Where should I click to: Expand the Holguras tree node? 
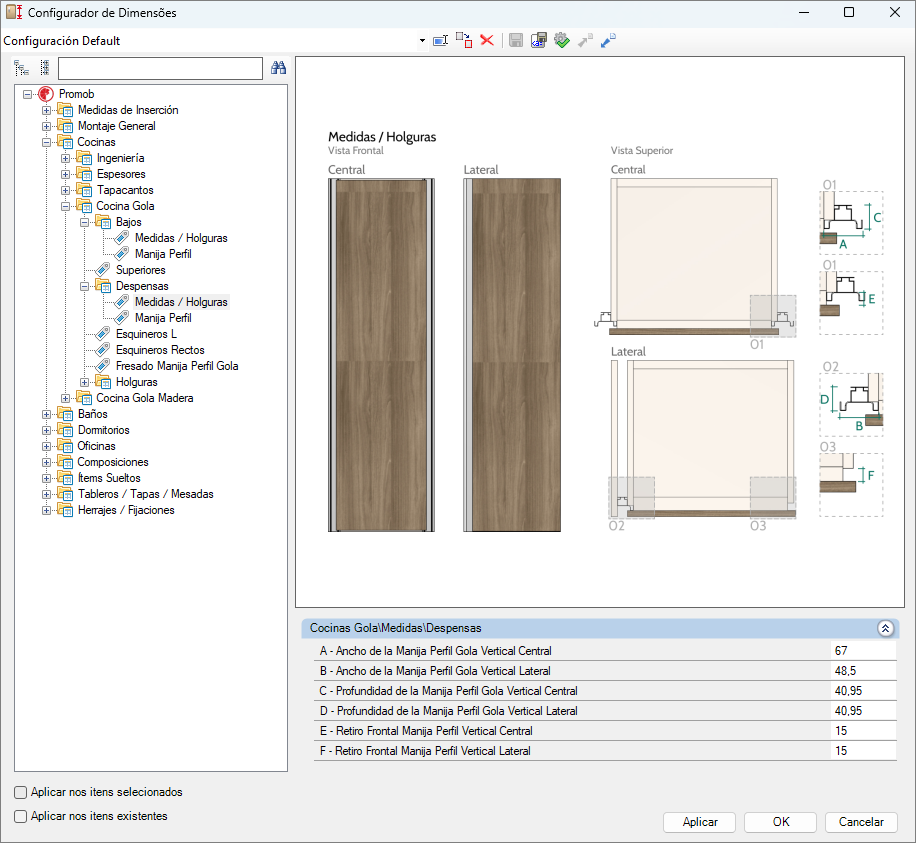click(x=84, y=382)
